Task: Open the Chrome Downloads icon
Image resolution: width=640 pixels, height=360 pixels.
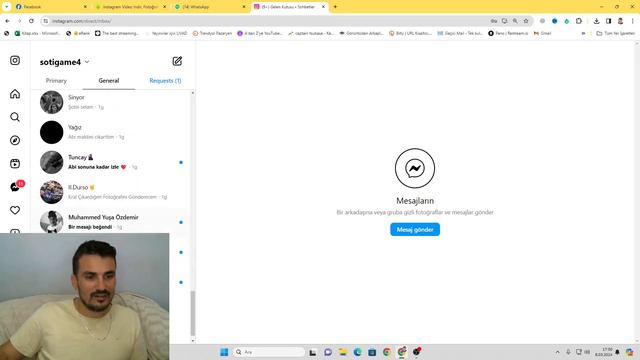Action: (x=596, y=21)
